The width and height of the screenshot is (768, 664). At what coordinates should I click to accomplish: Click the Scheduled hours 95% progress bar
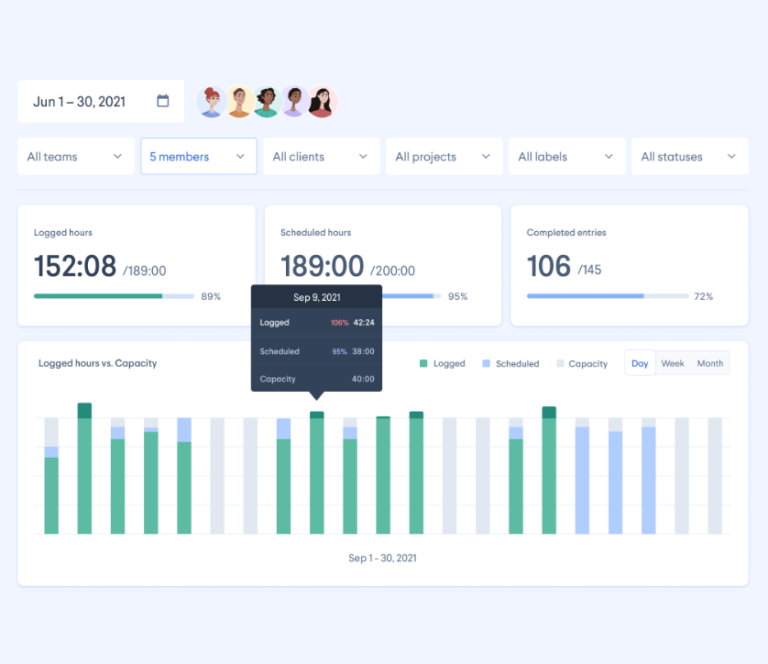(411, 296)
